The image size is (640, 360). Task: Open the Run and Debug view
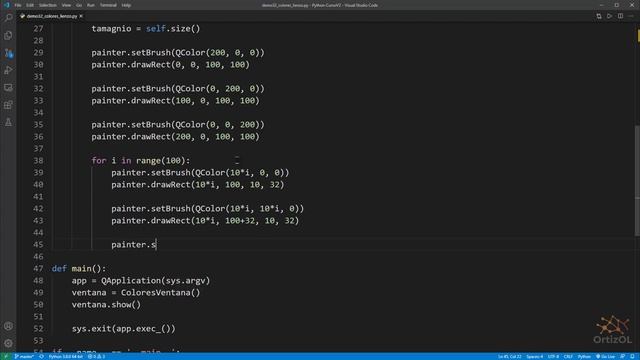[x=8, y=70]
